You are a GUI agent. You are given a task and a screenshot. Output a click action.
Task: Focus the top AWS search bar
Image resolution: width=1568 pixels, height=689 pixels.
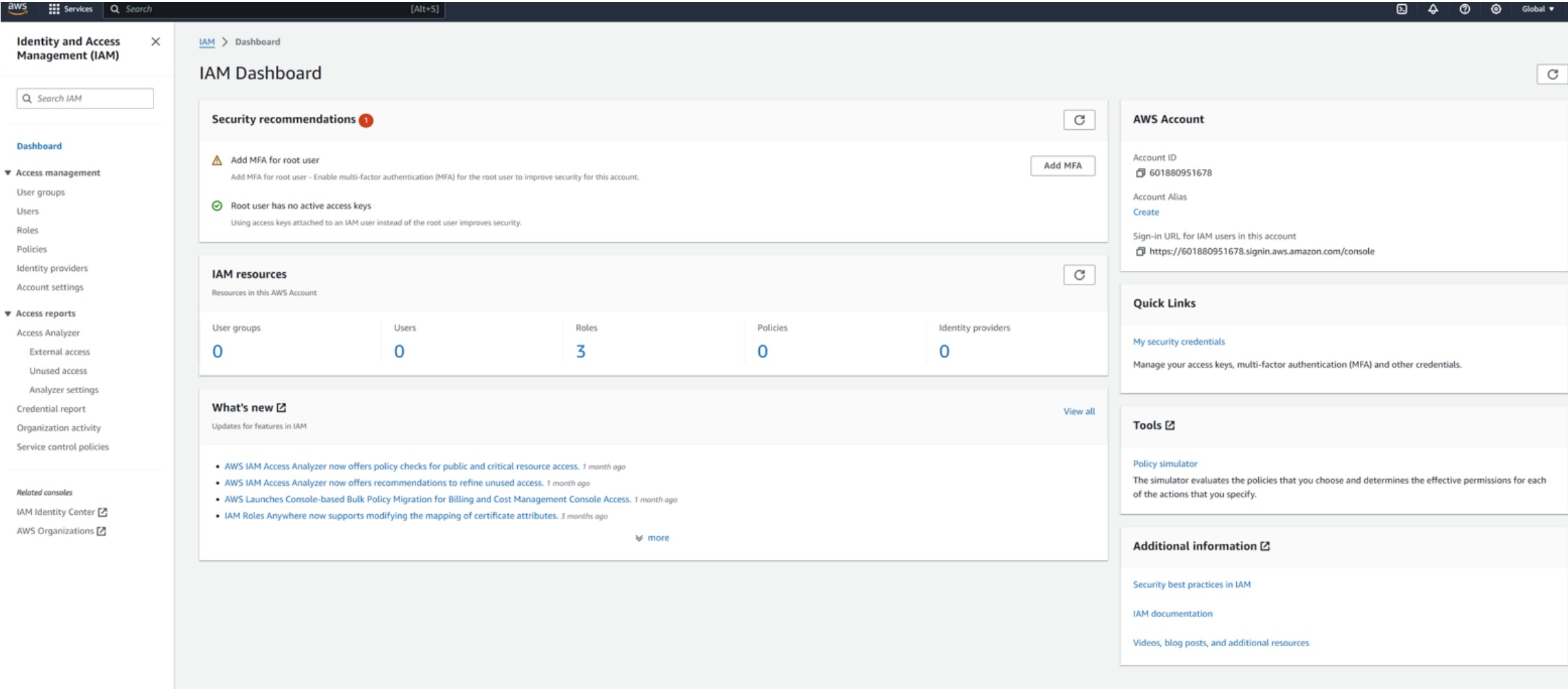(274, 9)
